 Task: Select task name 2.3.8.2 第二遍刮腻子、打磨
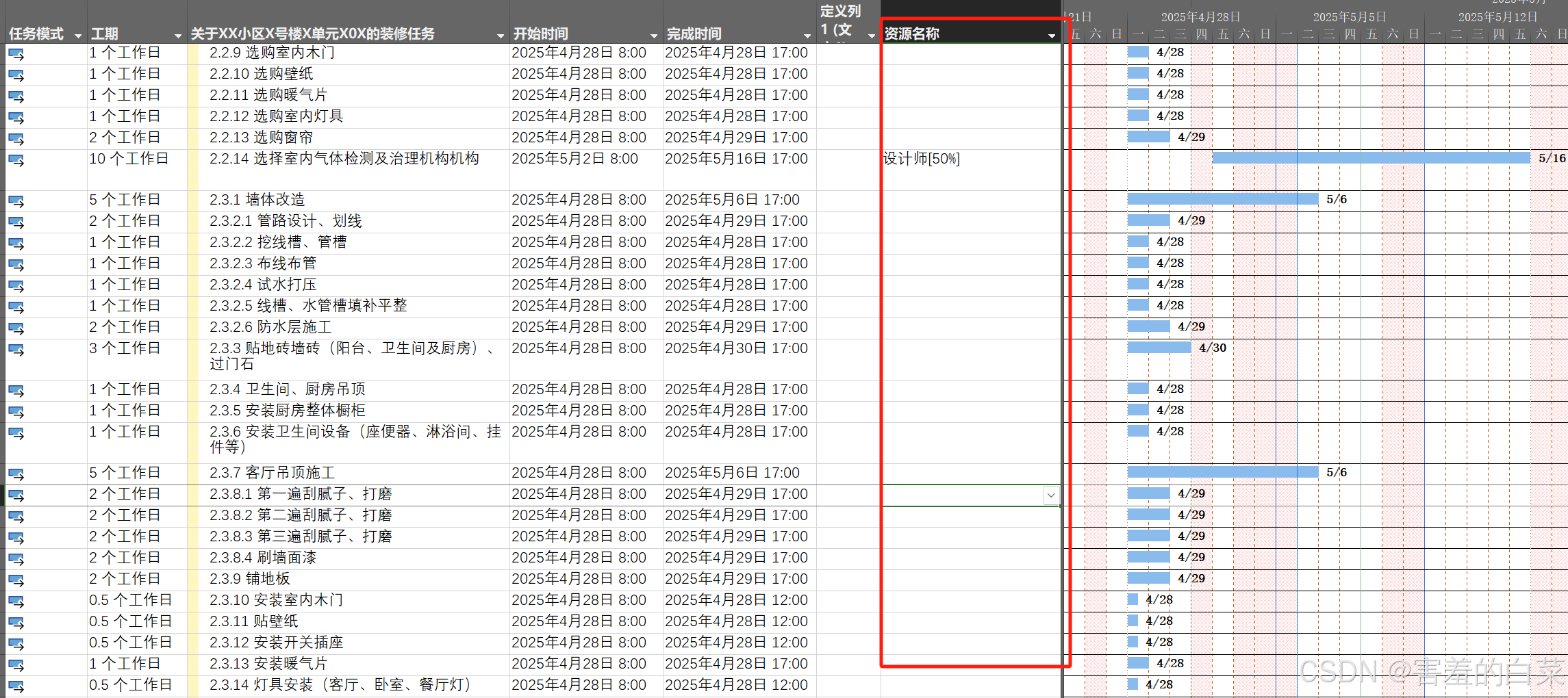(x=301, y=515)
